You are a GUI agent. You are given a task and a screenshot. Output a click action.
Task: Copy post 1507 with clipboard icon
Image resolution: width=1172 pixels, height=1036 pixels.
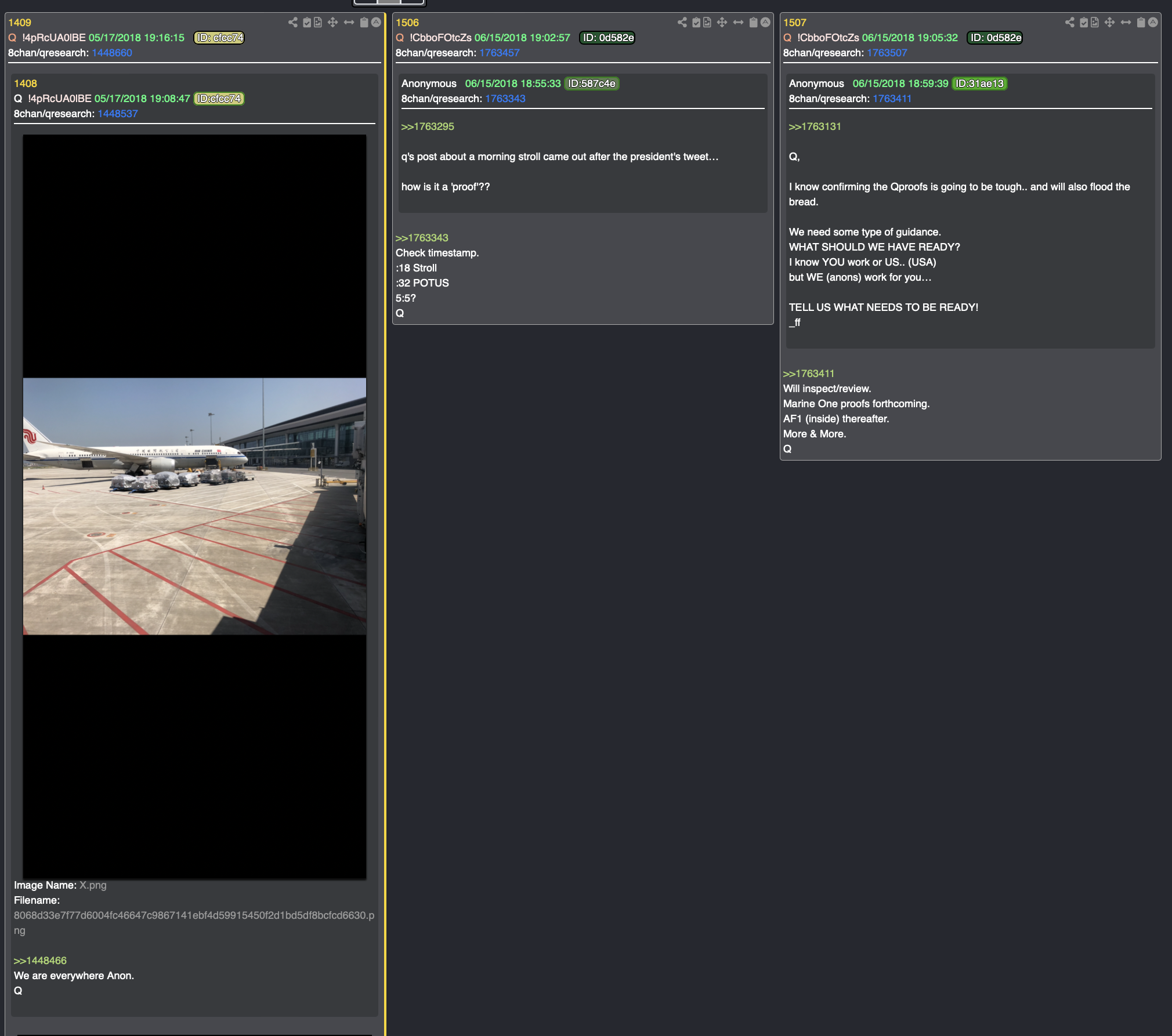pos(1141,22)
